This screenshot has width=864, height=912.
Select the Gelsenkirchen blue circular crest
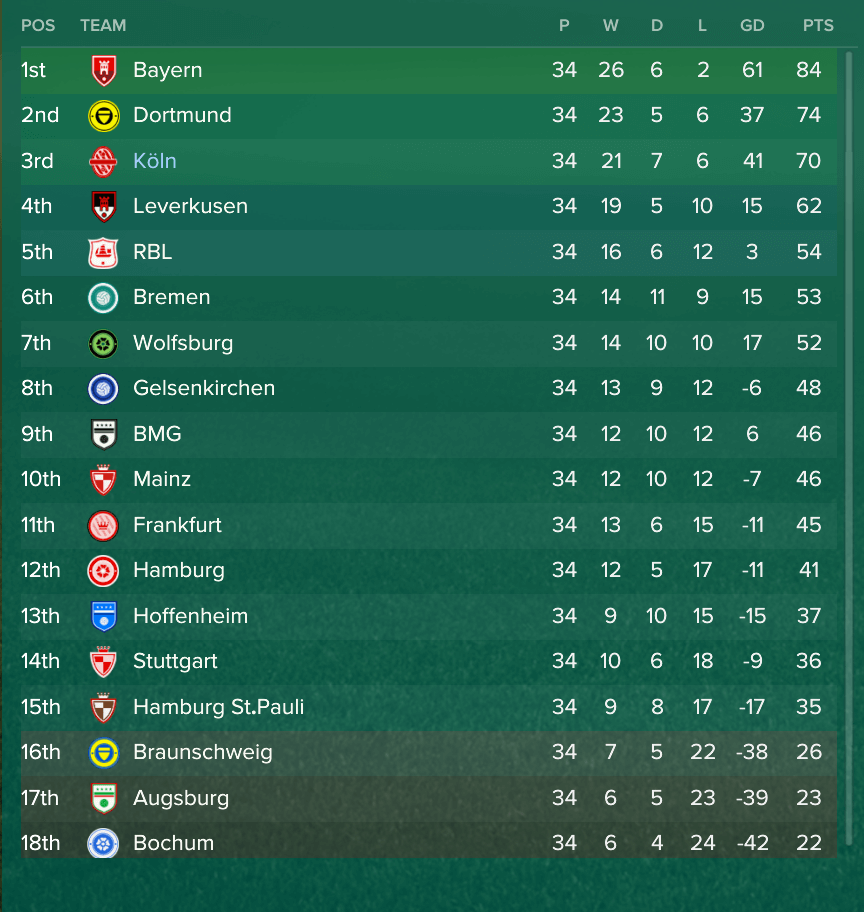pos(103,389)
